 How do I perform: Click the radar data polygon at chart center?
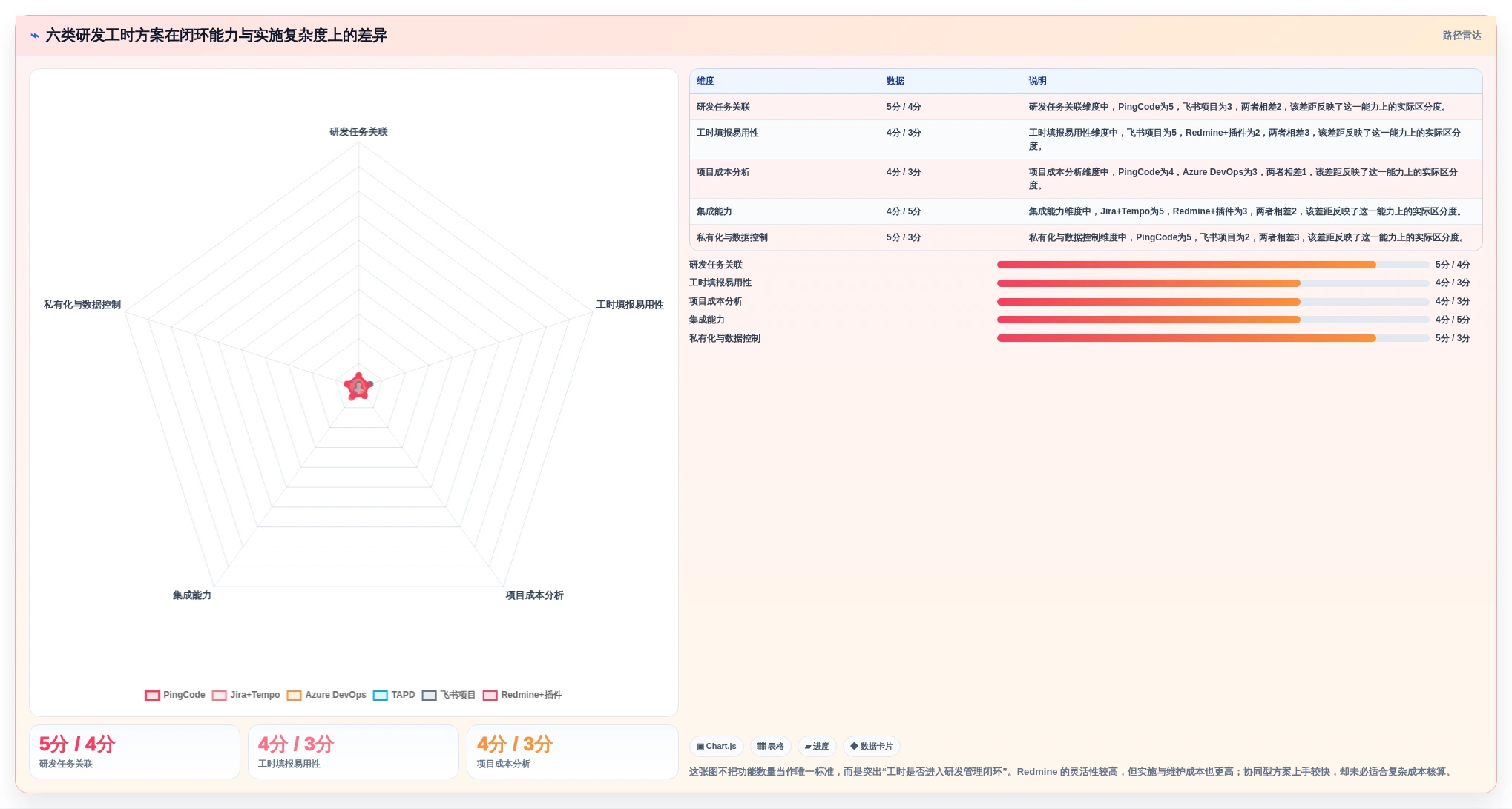[358, 386]
